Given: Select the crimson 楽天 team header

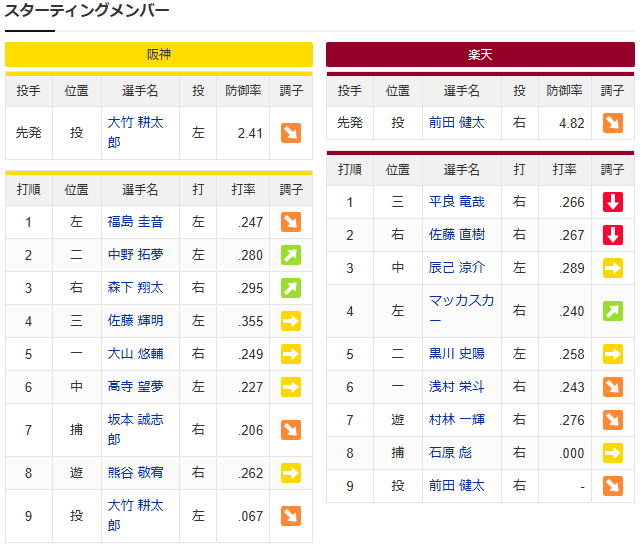Looking at the screenshot, I should click(x=480, y=54).
